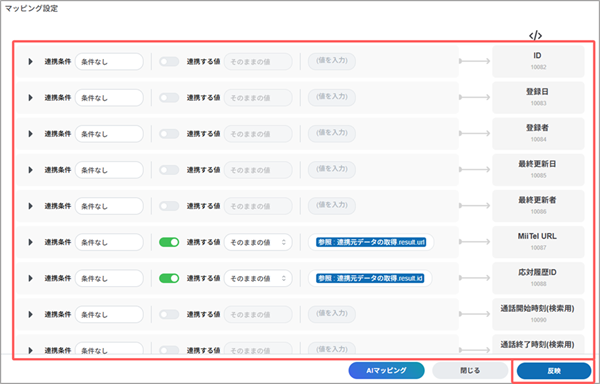The image size is (600, 384).
Task: Click the AIマッピング button
Action: (x=386, y=370)
